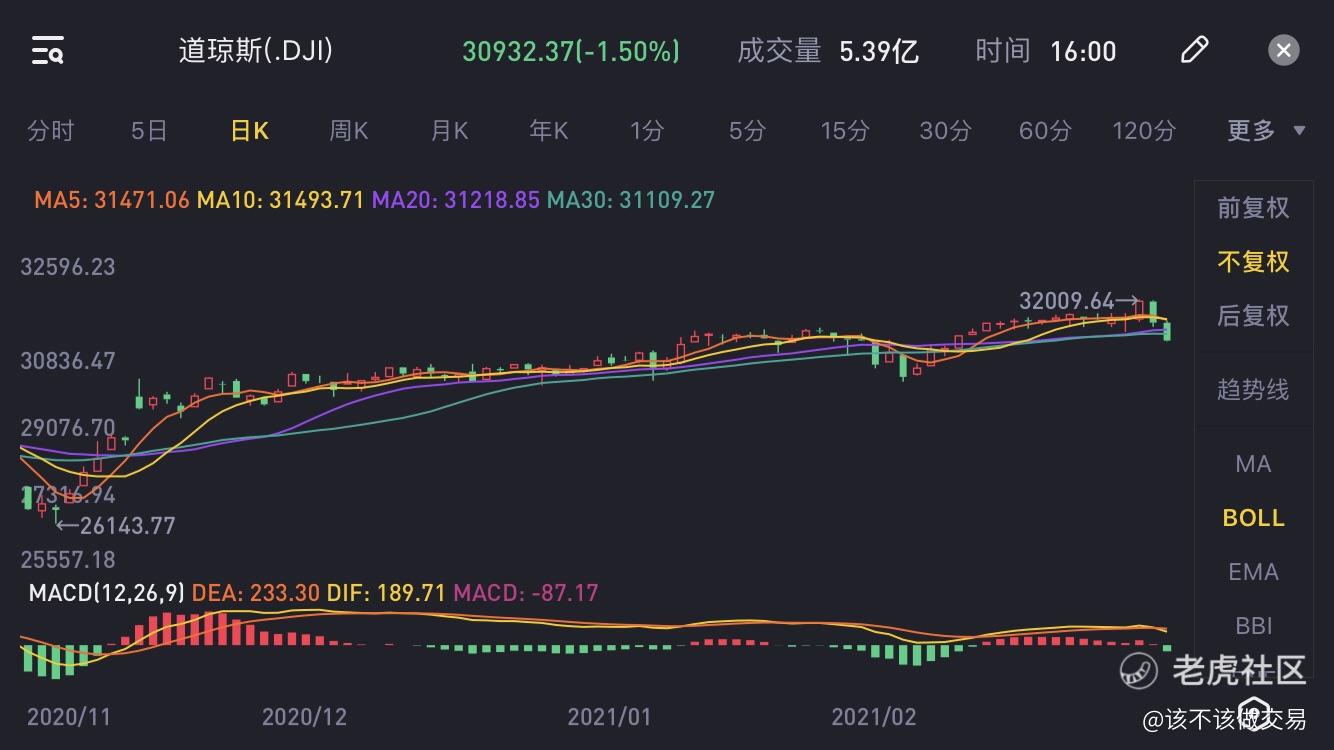Switch to 5日 chart tab

tap(149, 130)
